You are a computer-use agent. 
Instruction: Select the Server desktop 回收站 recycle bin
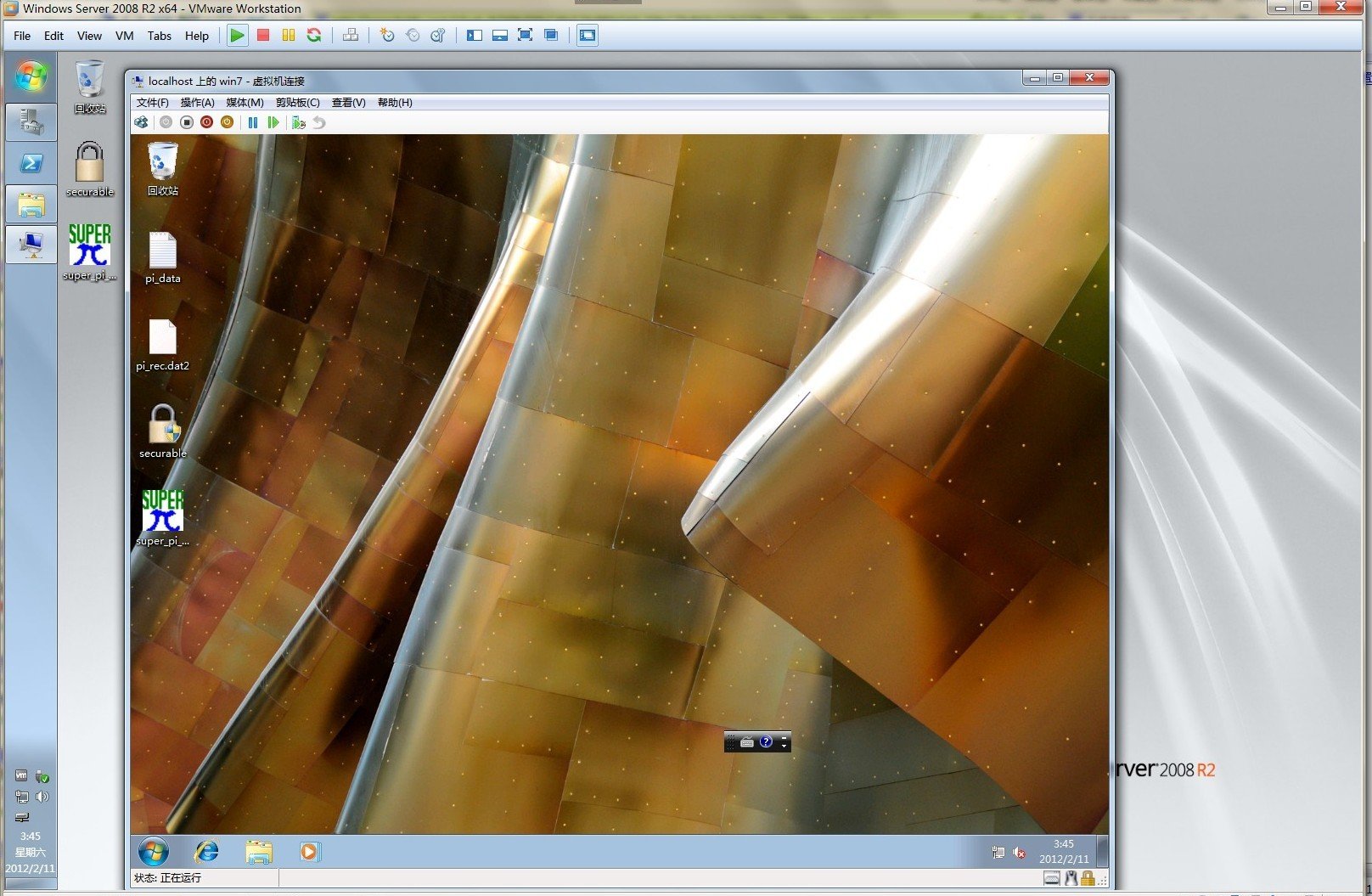(x=89, y=87)
